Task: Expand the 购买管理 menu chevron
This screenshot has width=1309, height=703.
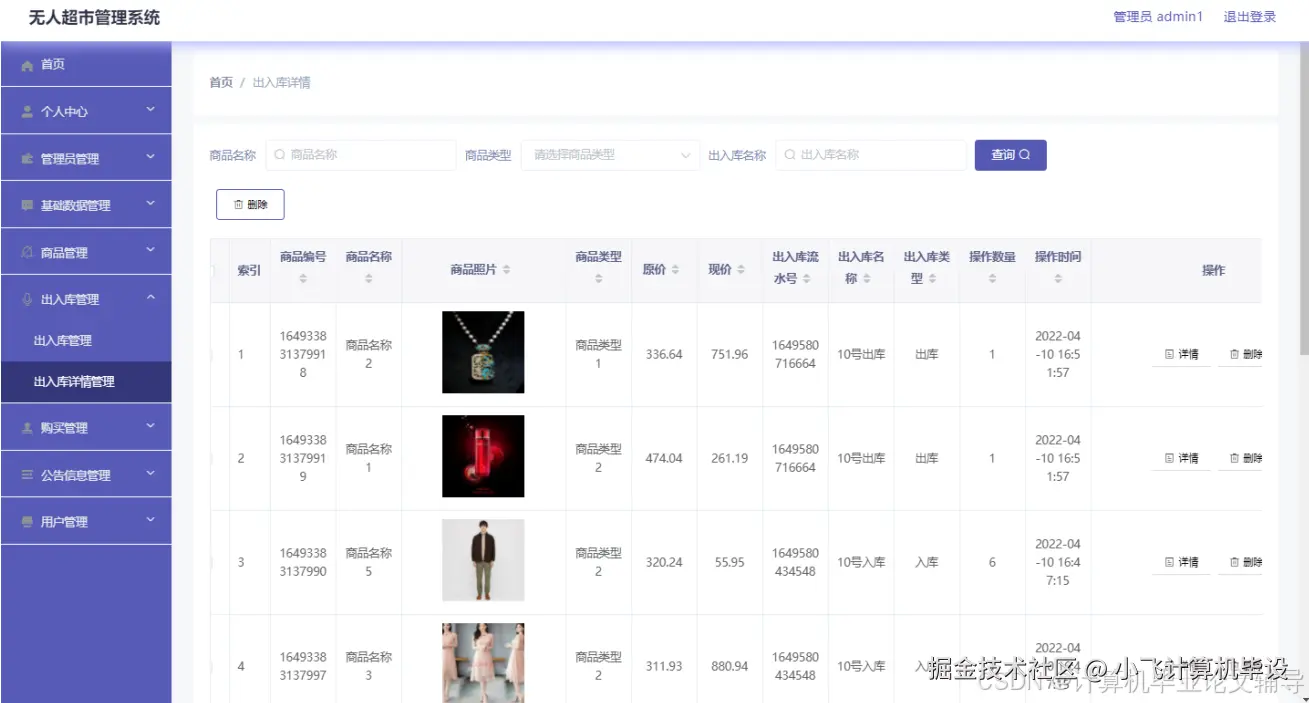Action: [x=151, y=427]
